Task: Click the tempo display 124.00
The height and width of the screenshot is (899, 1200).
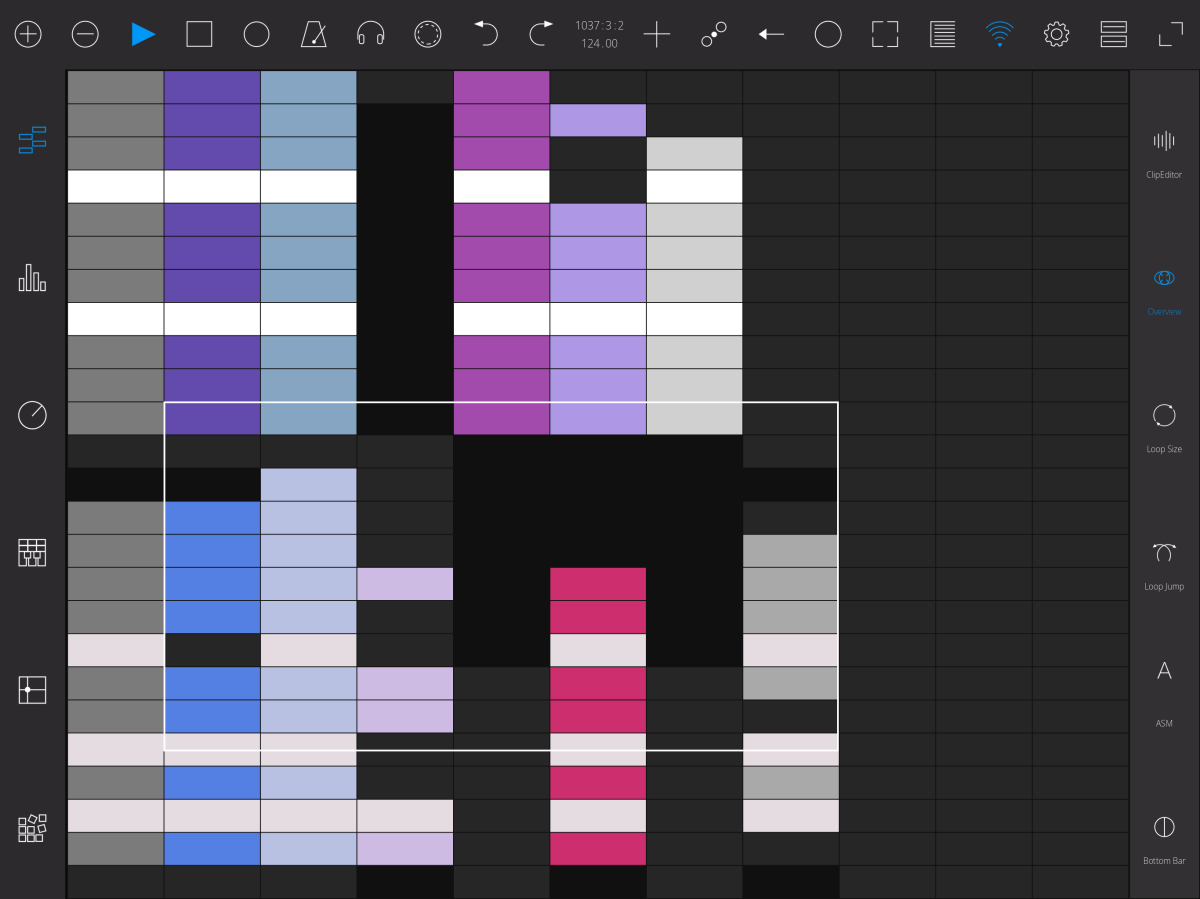Action: pos(598,44)
